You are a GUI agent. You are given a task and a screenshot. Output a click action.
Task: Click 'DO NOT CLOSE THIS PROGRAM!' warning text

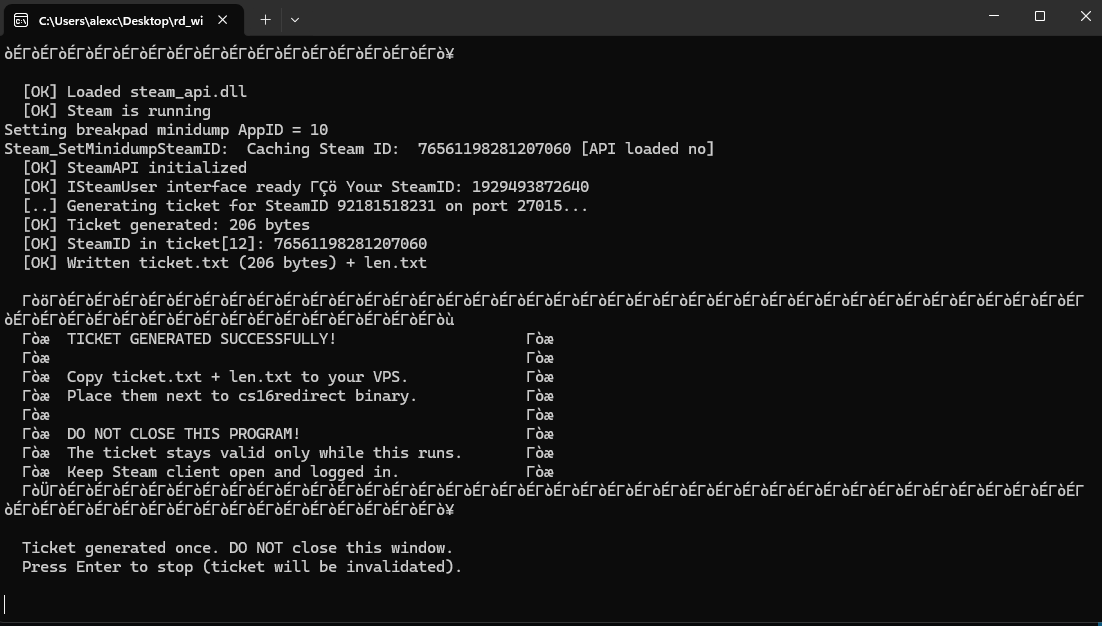click(x=183, y=433)
